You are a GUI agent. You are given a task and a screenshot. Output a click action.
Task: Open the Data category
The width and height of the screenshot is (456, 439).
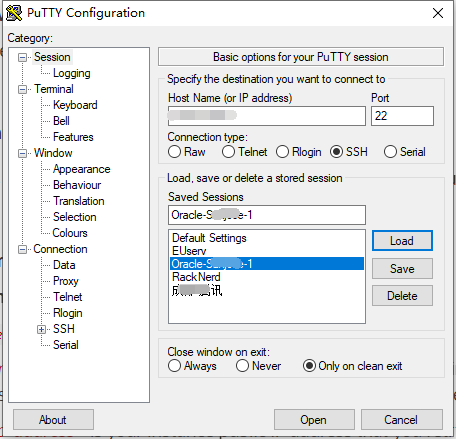click(x=64, y=265)
